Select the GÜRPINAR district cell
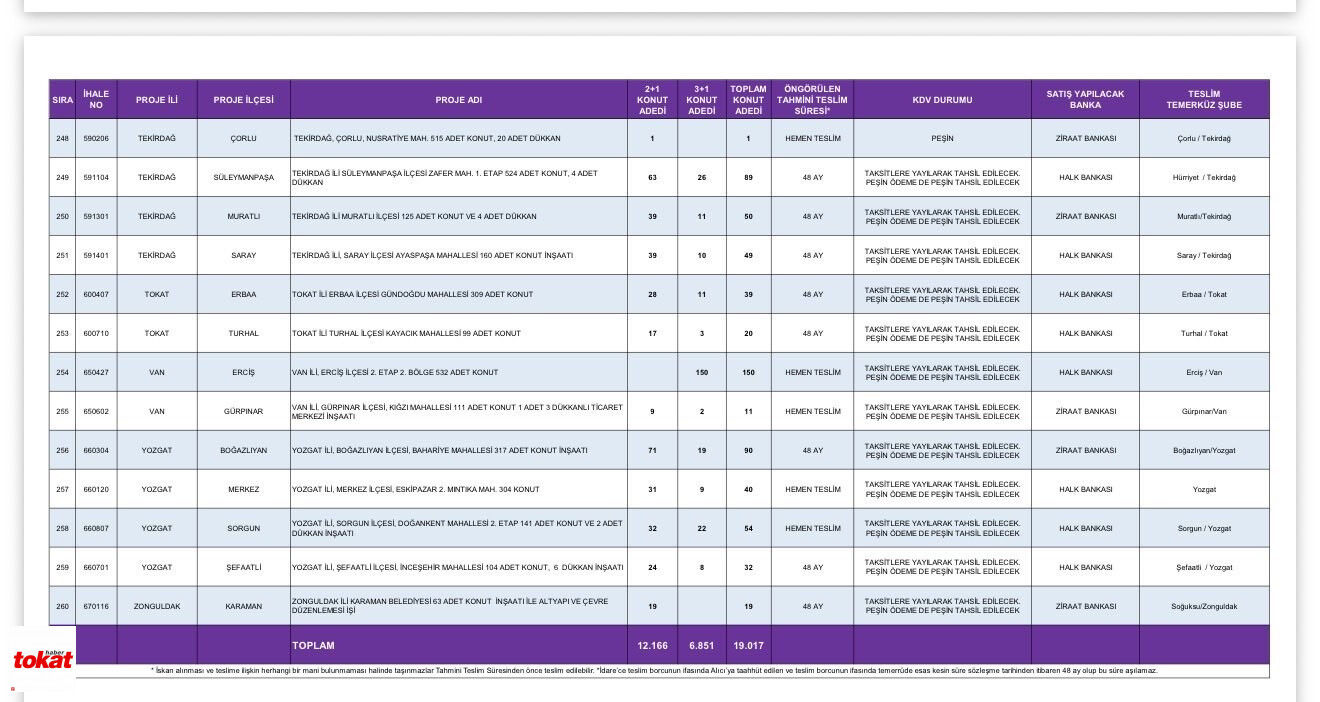1320x702 pixels. pos(243,411)
